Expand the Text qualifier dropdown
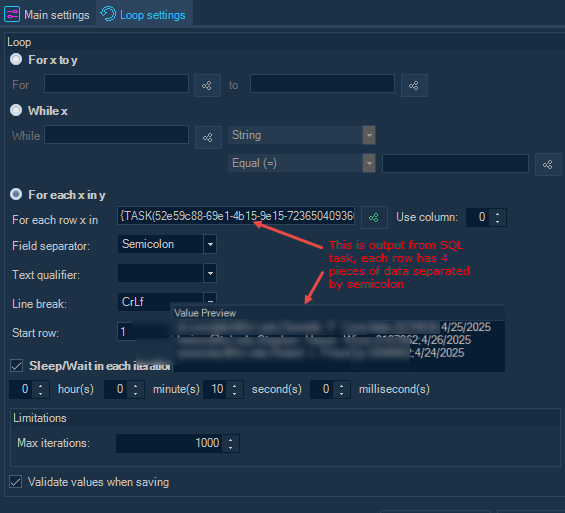Image resolution: width=565 pixels, height=513 pixels. click(167, 273)
